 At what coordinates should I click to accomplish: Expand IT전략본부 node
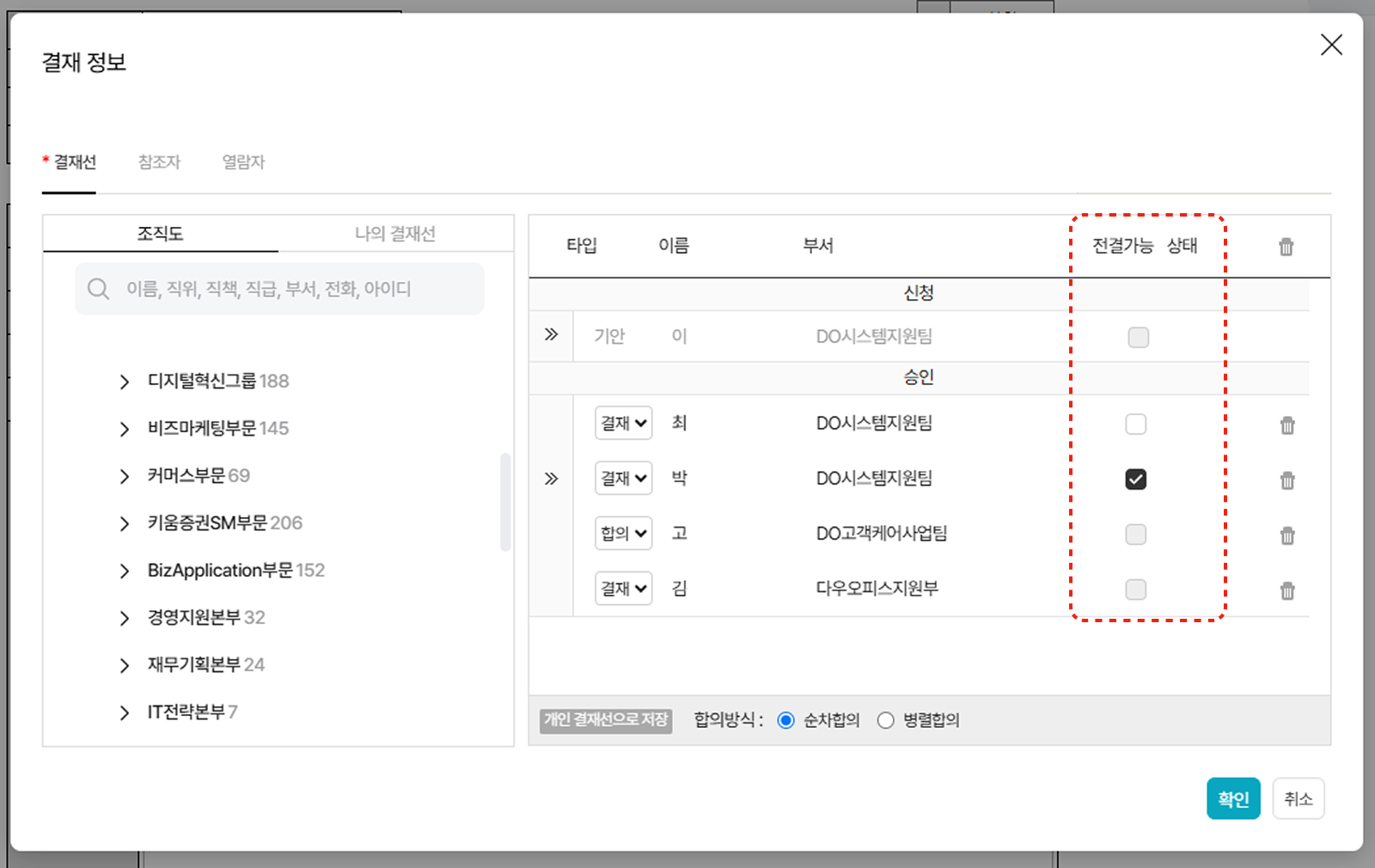125,712
